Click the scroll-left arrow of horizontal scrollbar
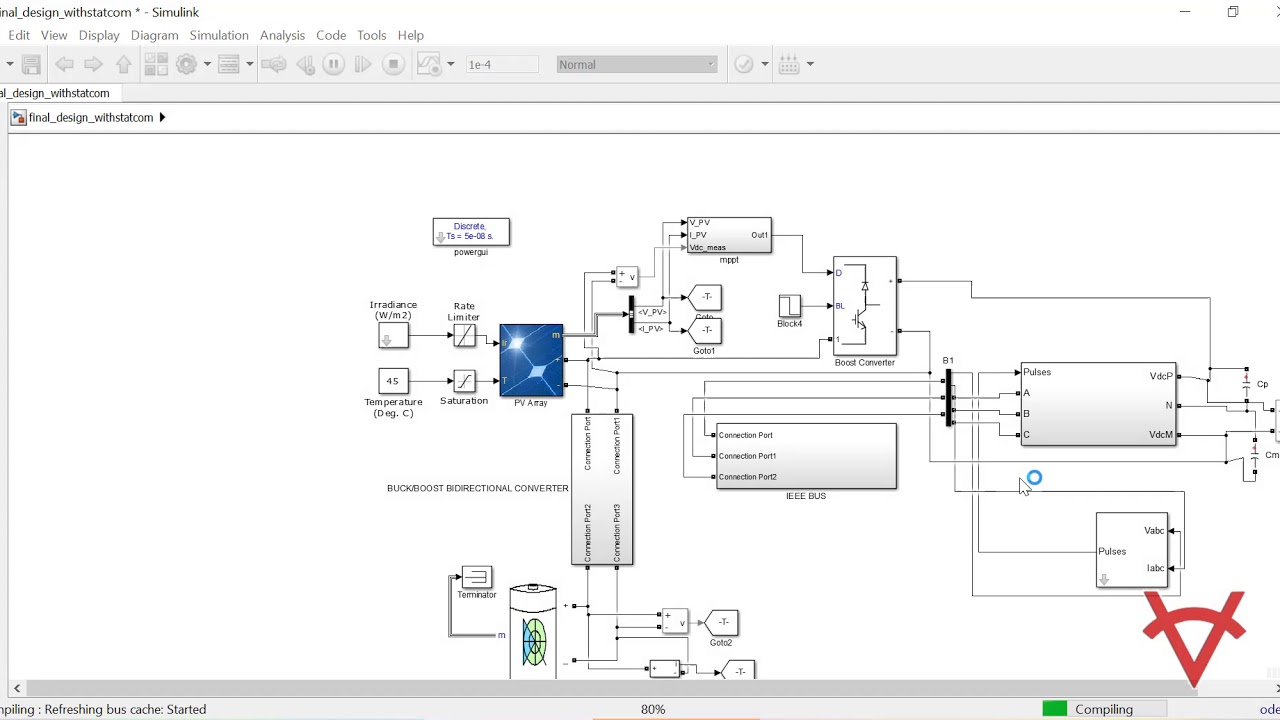 16,688
